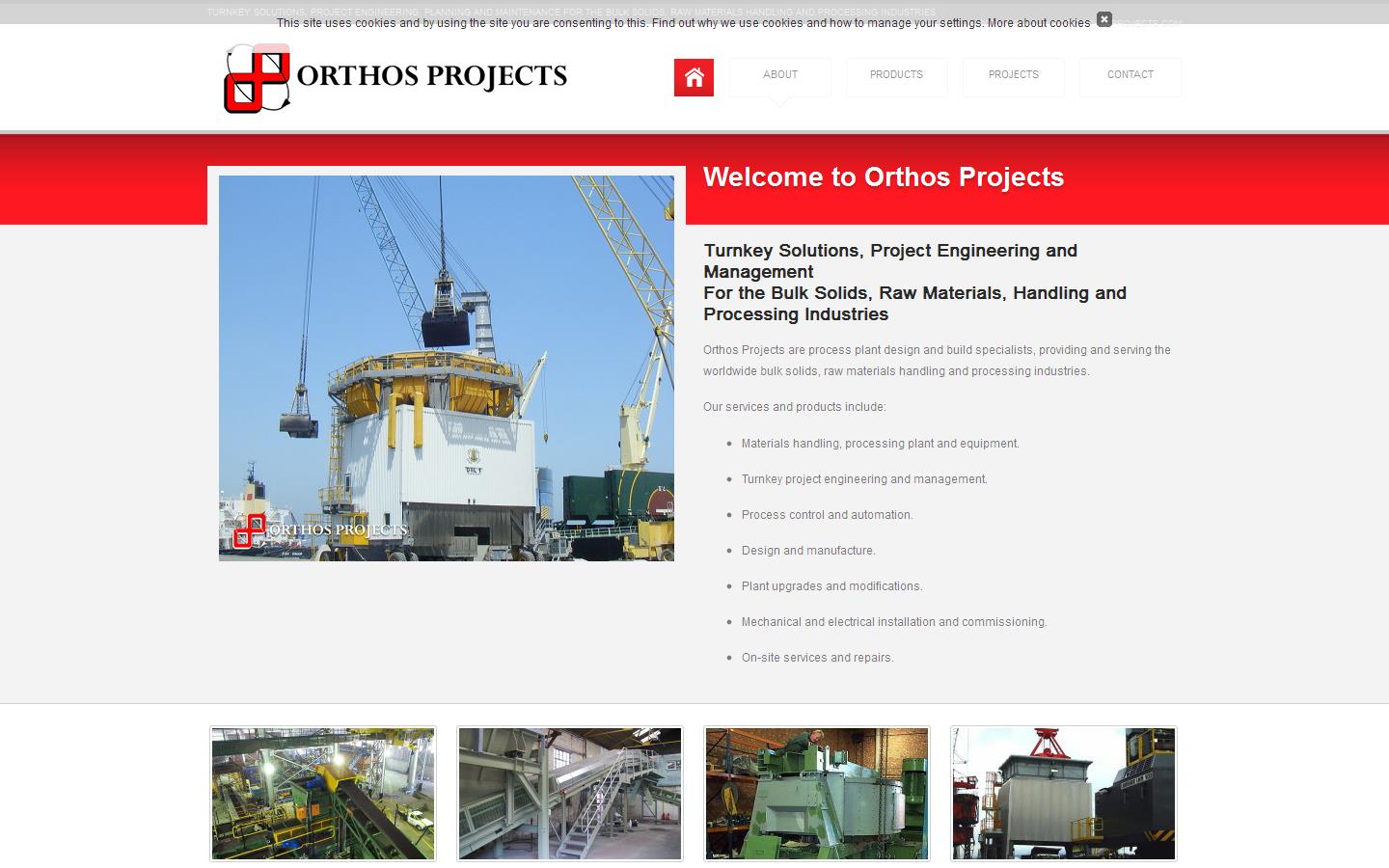Open the About menu item
The width and height of the screenshot is (1389, 868).
779,75
